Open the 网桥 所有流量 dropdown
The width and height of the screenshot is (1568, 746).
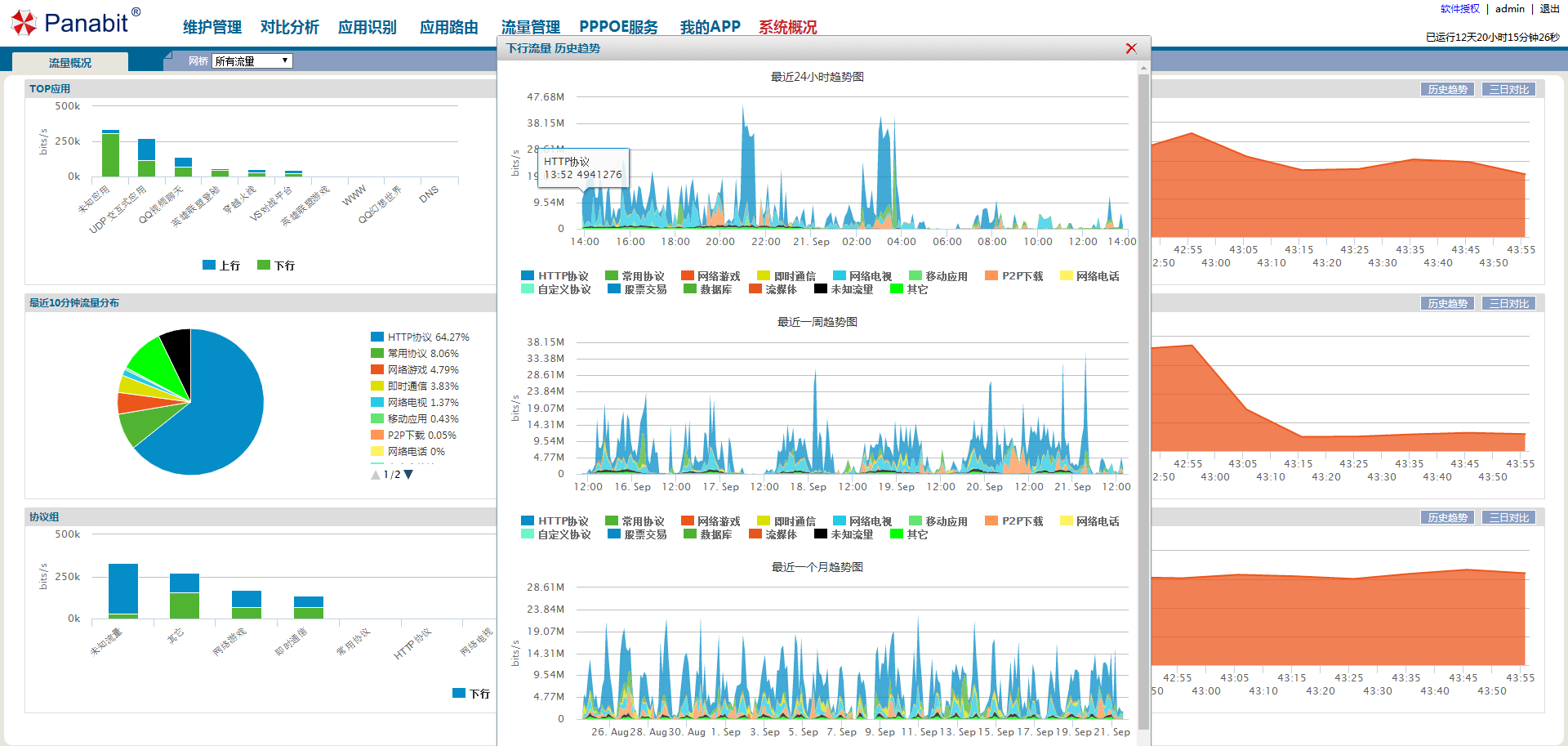tap(252, 61)
